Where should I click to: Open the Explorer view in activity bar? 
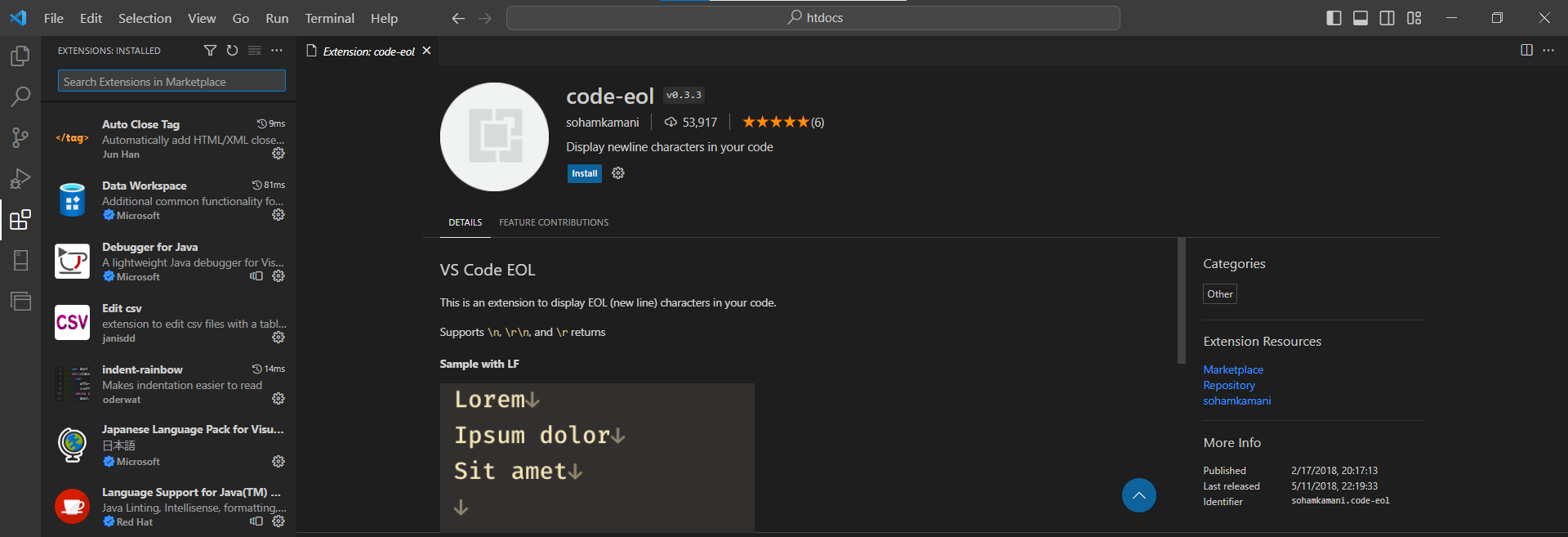[x=20, y=56]
